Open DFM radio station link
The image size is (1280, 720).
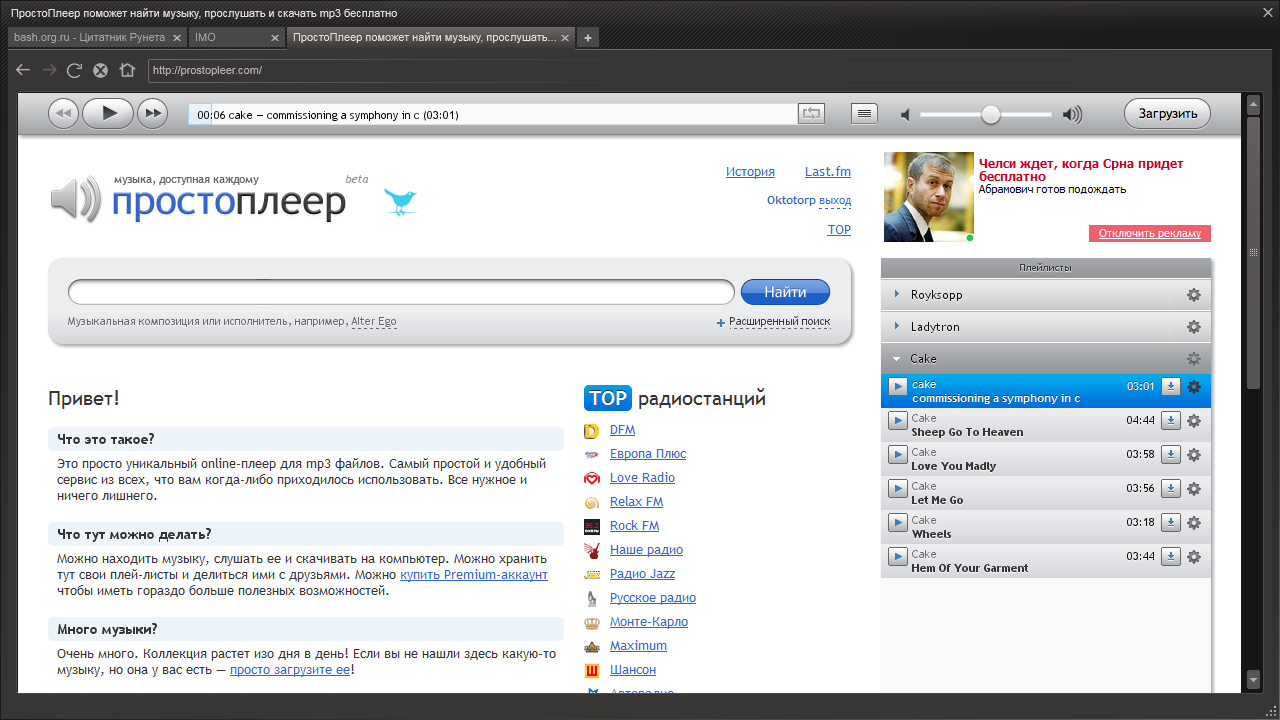tap(622, 430)
